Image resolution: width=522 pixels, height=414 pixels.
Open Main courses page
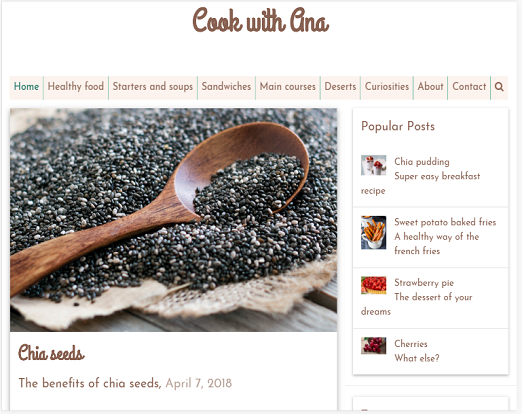(x=287, y=87)
